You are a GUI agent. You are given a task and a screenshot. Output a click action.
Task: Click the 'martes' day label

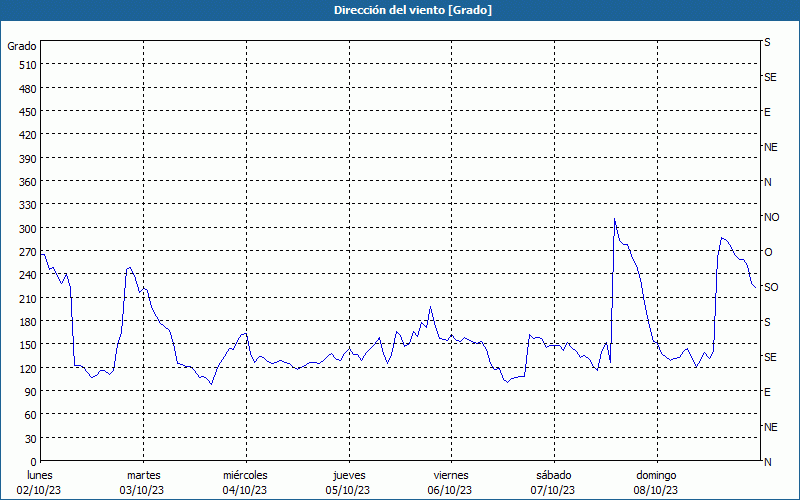(x=144, y=476)
